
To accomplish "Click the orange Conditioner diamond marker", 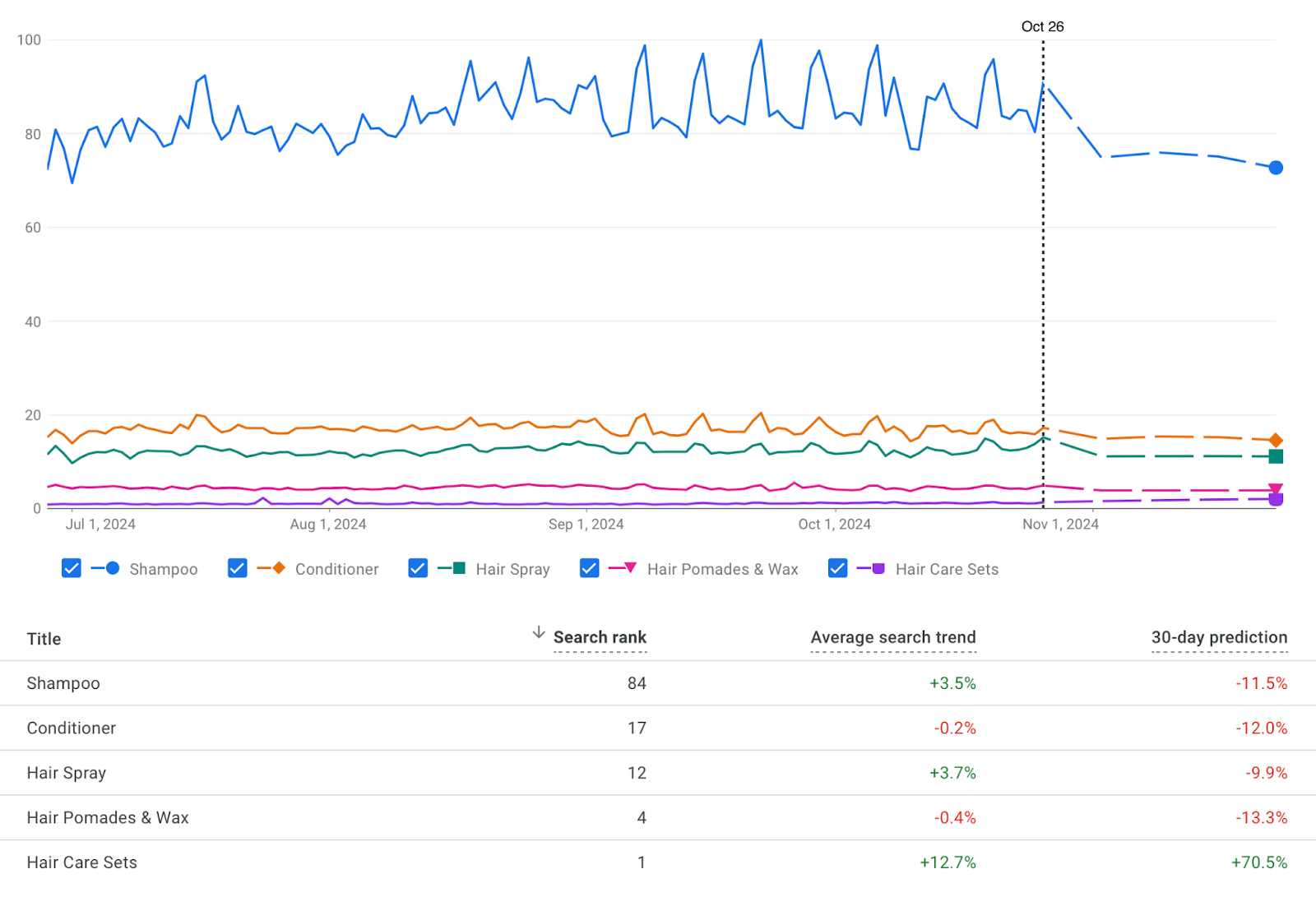I will 1276,440.
